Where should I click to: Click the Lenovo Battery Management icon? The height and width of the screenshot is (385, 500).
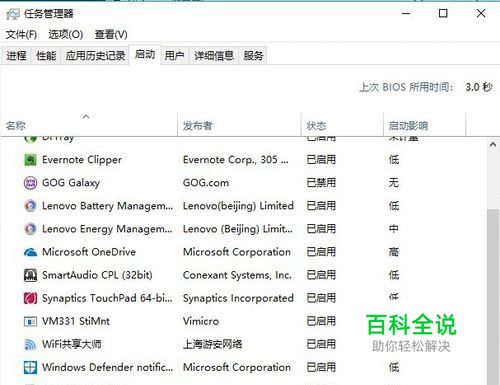30,206
